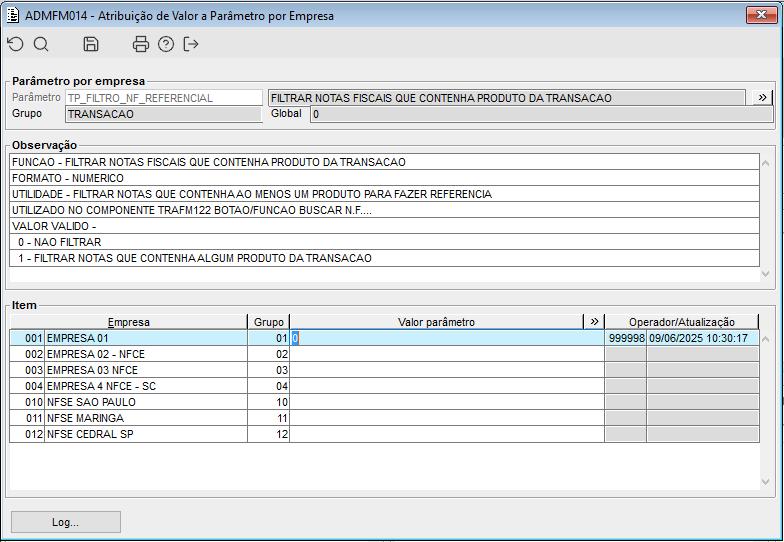The image size is (784, 542).
Task: Select row EMPRESA 4 NFCE - SC
Action: (x=384, y=386)
